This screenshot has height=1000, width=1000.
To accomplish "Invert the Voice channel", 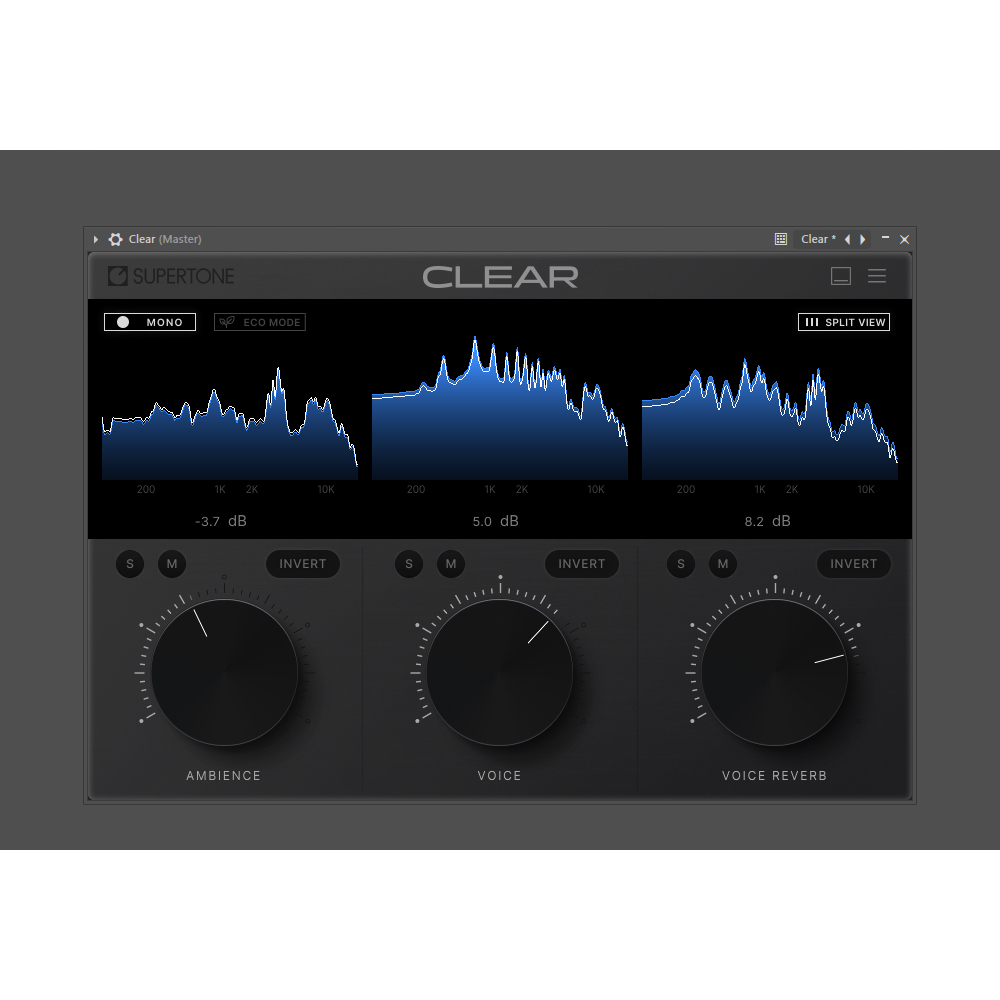I will tap(582, 564).
